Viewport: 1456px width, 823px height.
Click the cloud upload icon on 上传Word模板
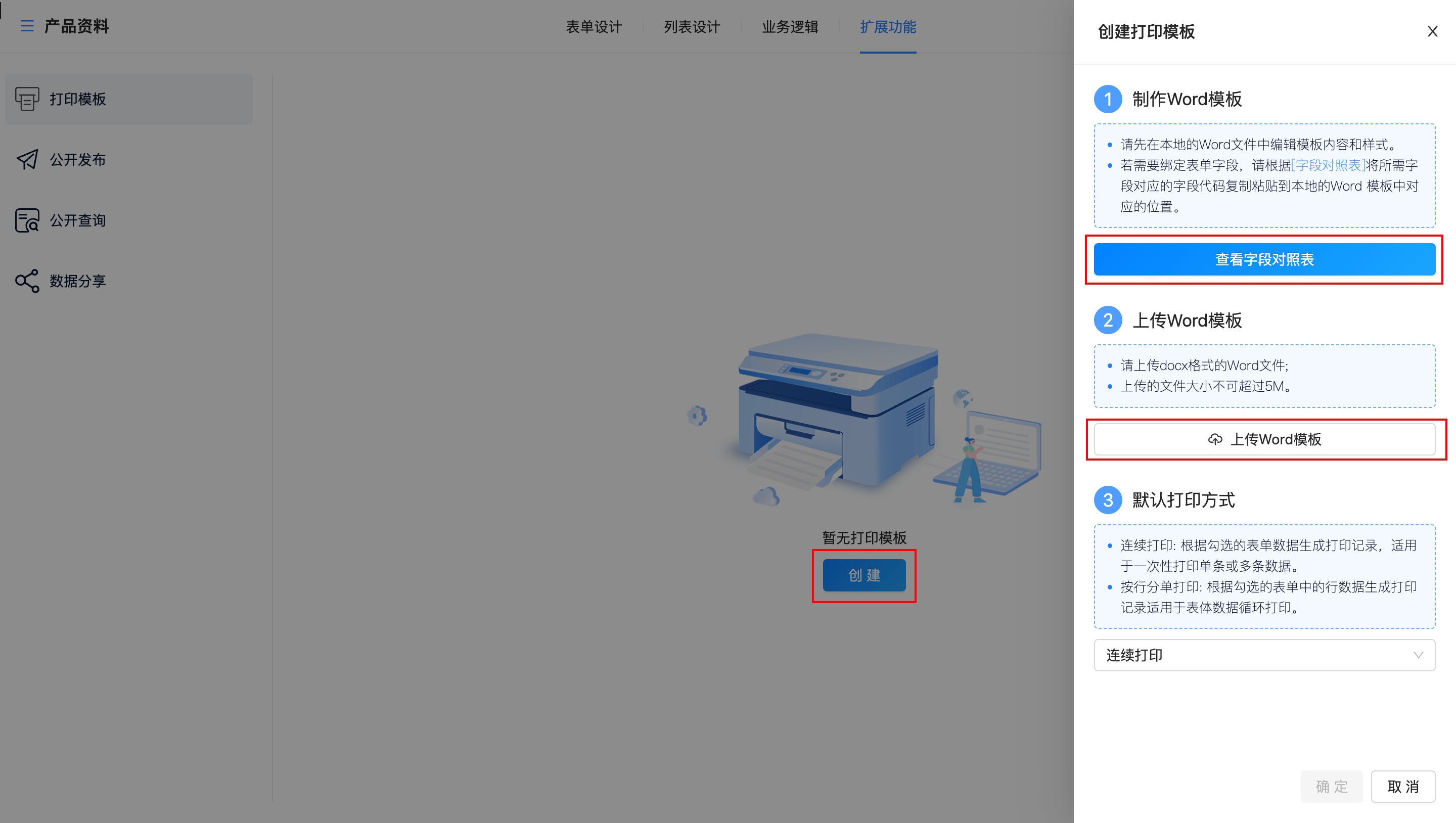pyautogui.click(x=1215, y=439)
